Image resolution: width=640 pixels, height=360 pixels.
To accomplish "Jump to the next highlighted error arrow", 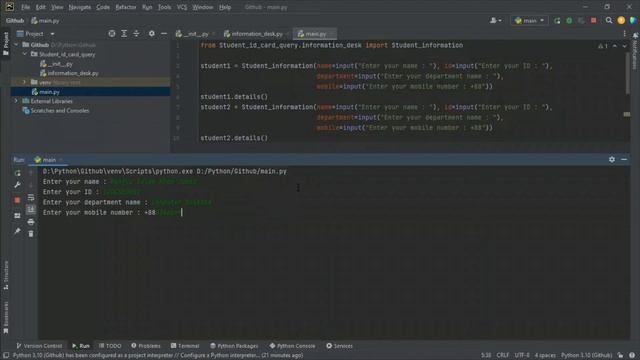I will coord(624,46).
